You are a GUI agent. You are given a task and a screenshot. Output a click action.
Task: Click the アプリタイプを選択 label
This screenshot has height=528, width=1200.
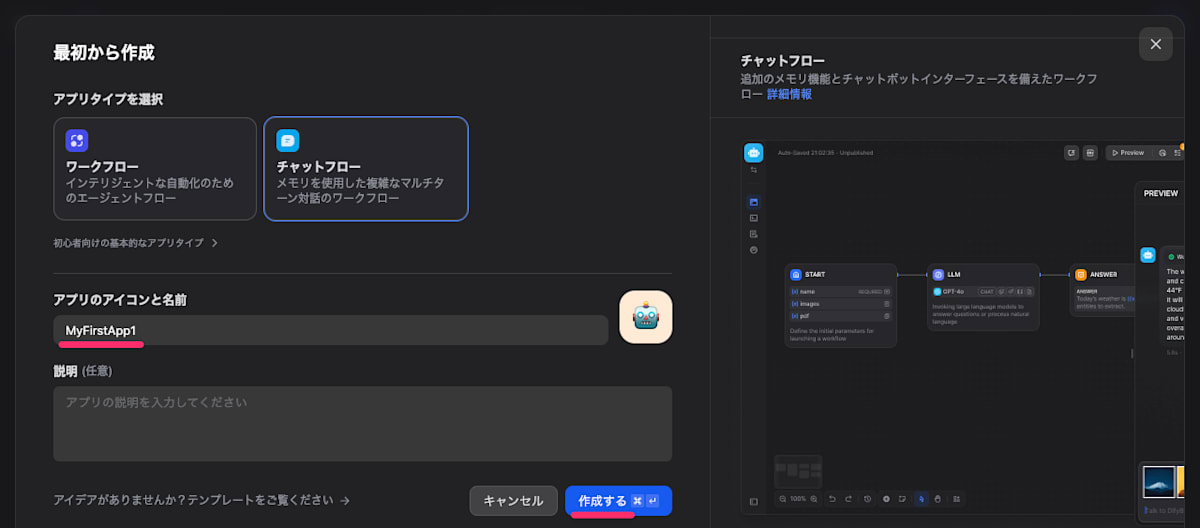pos(108,100)
